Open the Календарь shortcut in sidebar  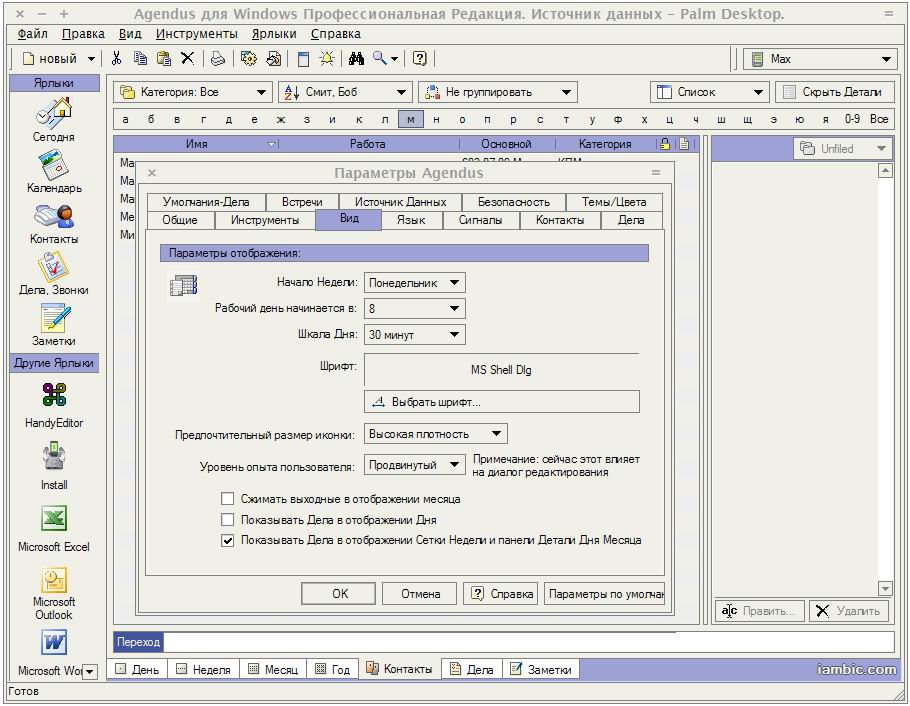point(54,165)
